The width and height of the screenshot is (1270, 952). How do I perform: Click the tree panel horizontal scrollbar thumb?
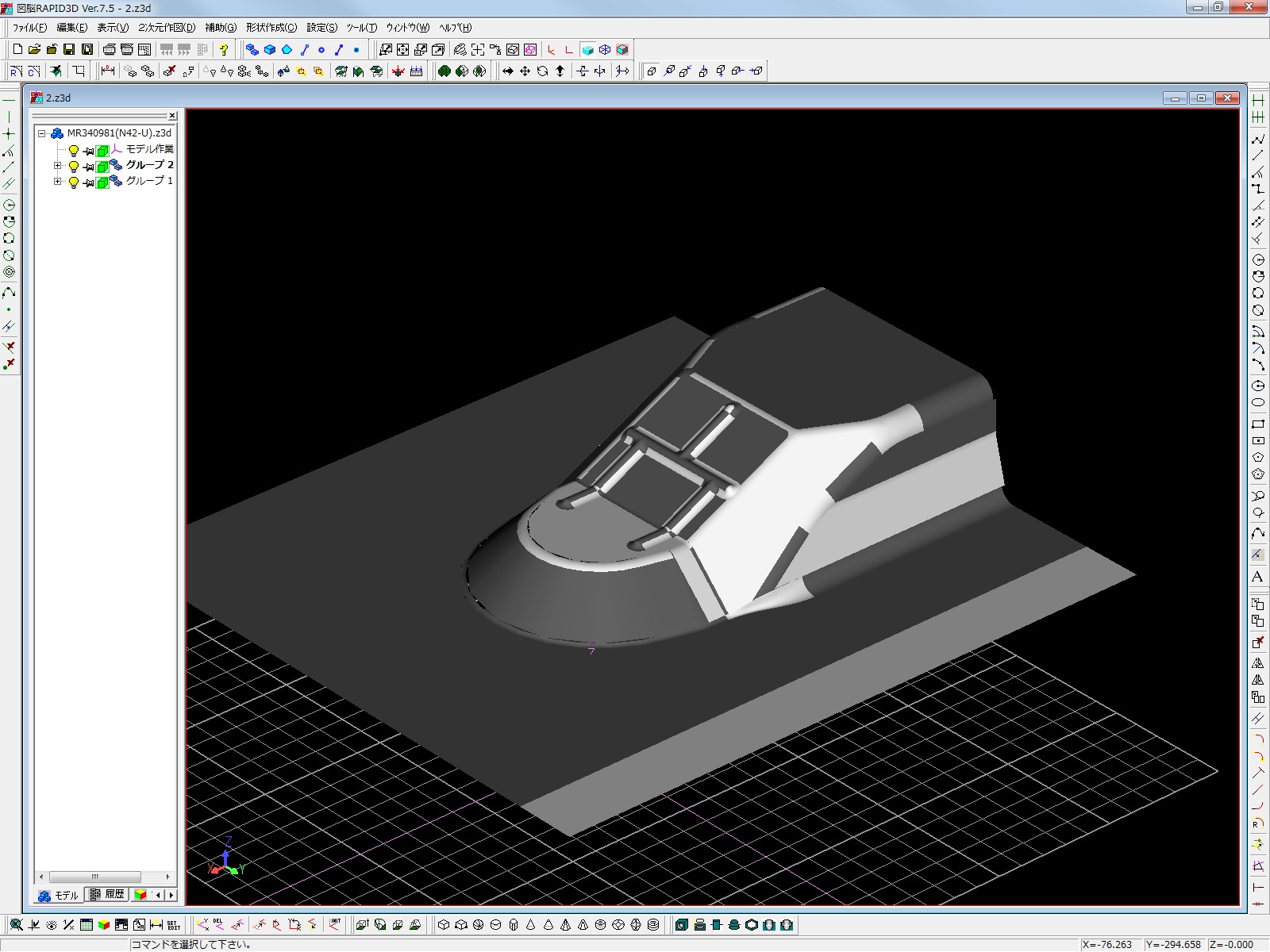tap(94, 877)
